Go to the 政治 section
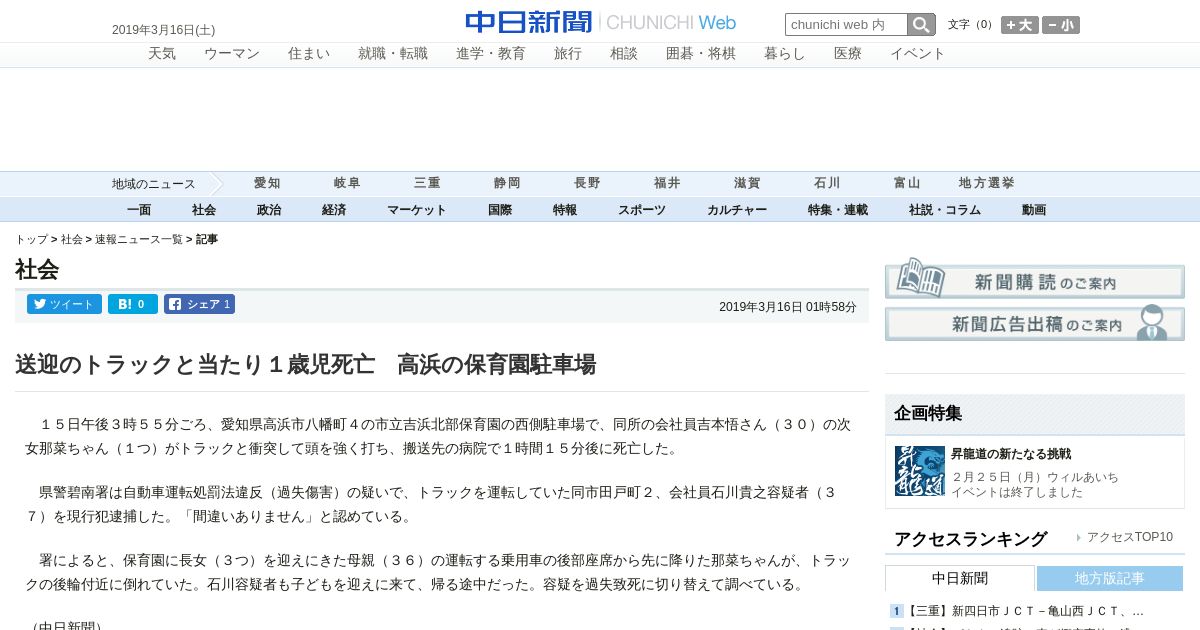This screenshot has width=1200, height=630. pyautogui.click(x=269, y=210)
